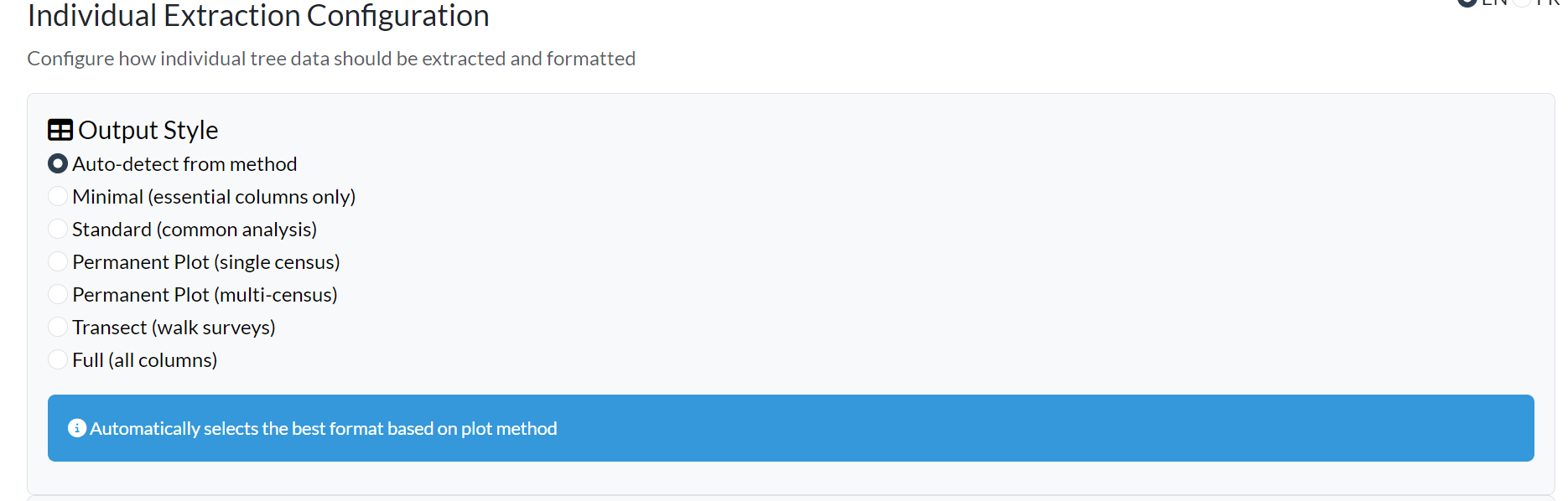Switch language to FR

point(1521,3)
